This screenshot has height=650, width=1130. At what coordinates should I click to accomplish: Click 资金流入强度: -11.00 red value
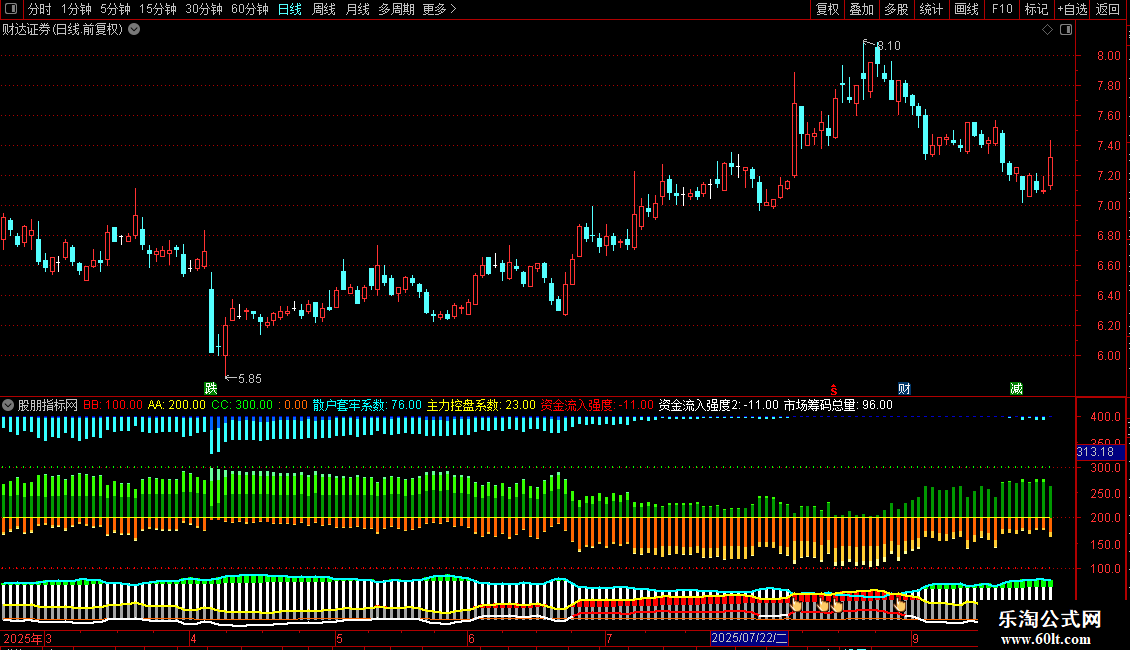click(x=597, y=405)
